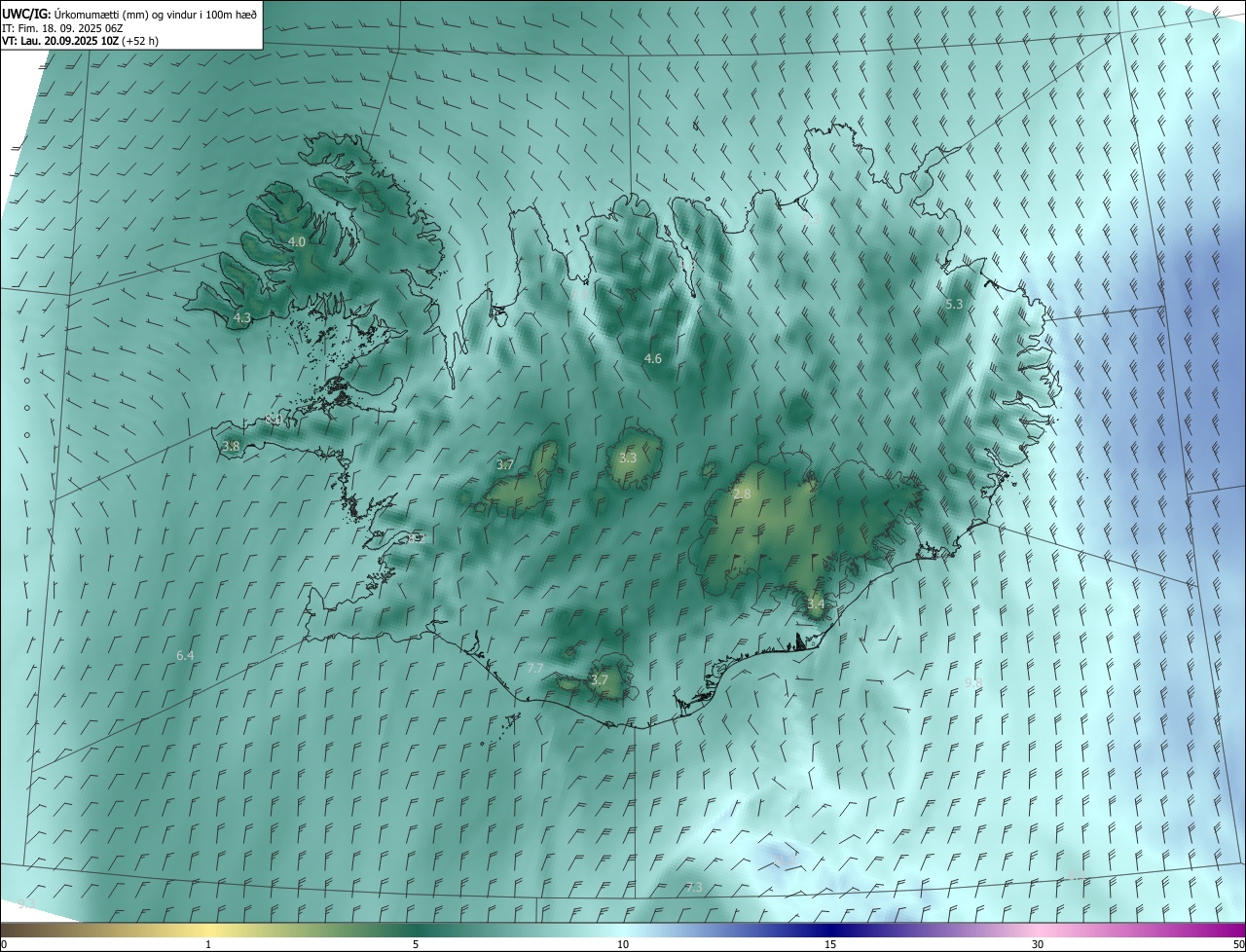Image resolution: width=1246 pixels, height=952 pixels.
Task: Click the 3.7 value left of the 3.3 glacier
Action: tap(504, 465)
